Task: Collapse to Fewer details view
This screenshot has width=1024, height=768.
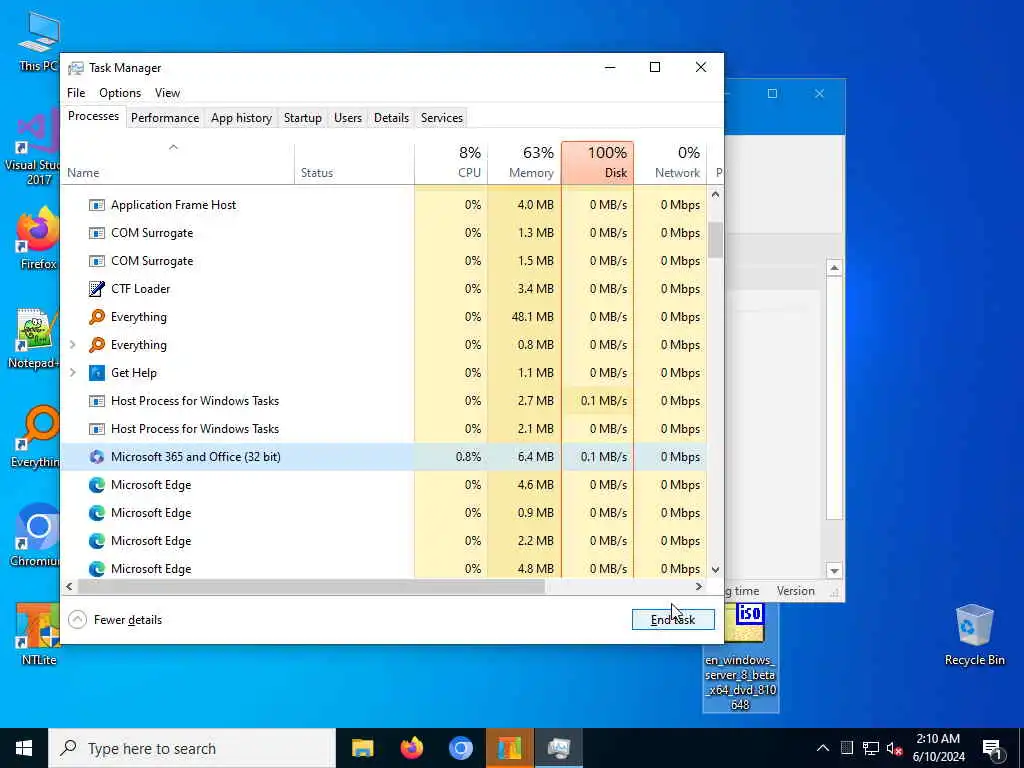Action: 116,620
